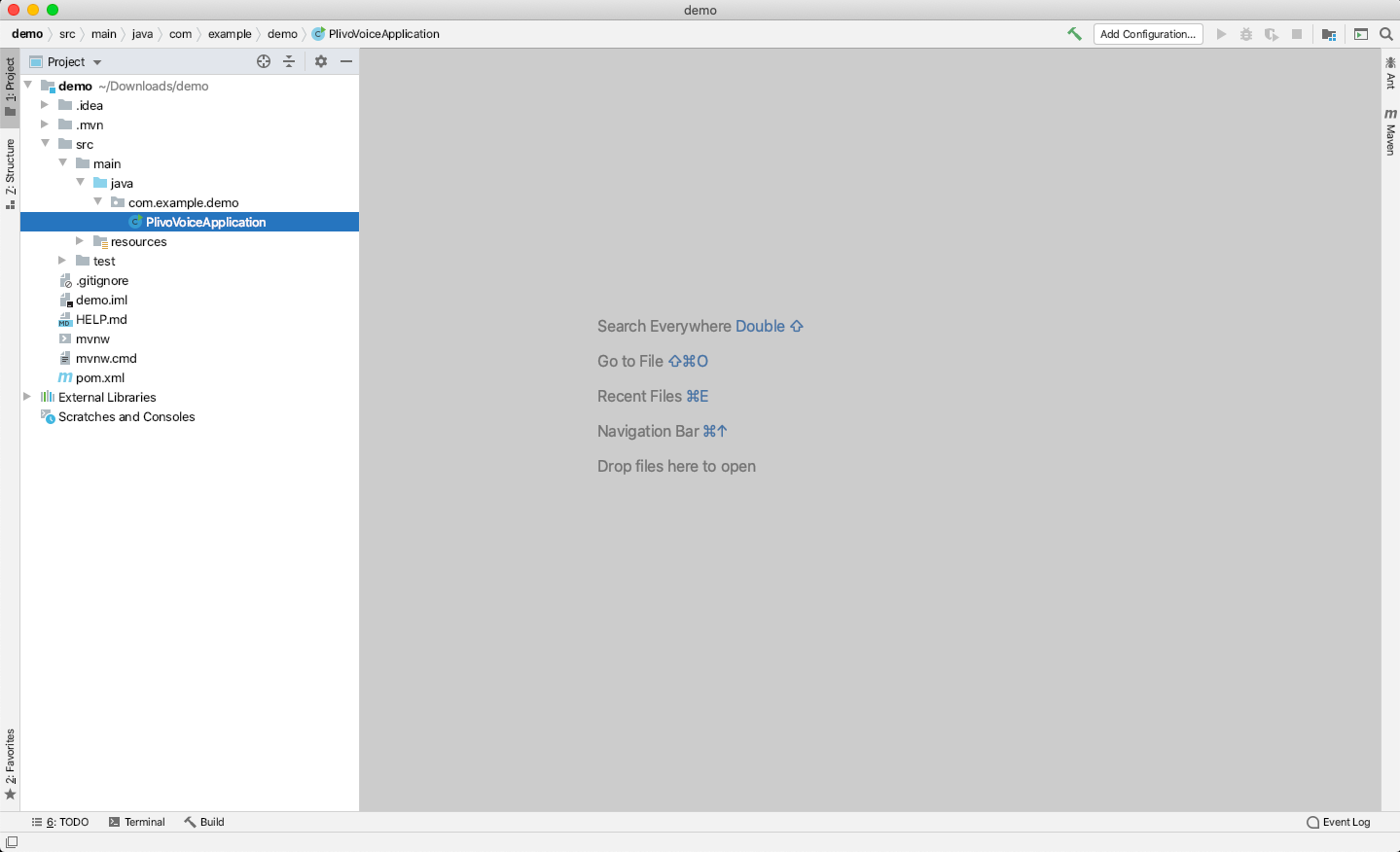Open Search Everywhere via magnifier icon

click(1386, 34)
